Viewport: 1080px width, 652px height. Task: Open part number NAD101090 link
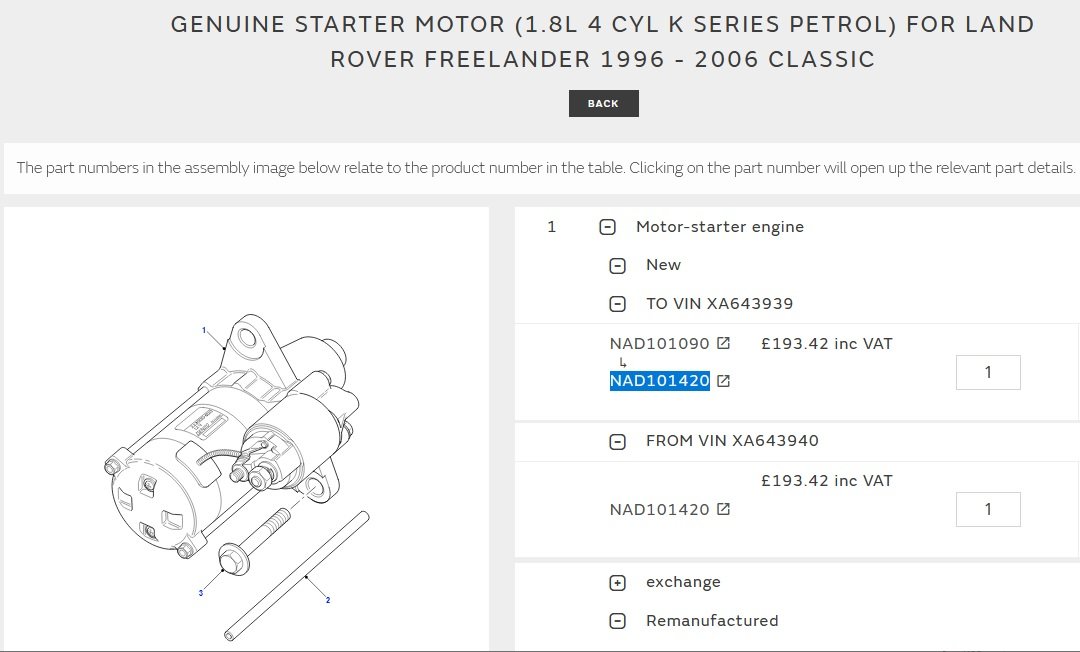coord(659,344)
